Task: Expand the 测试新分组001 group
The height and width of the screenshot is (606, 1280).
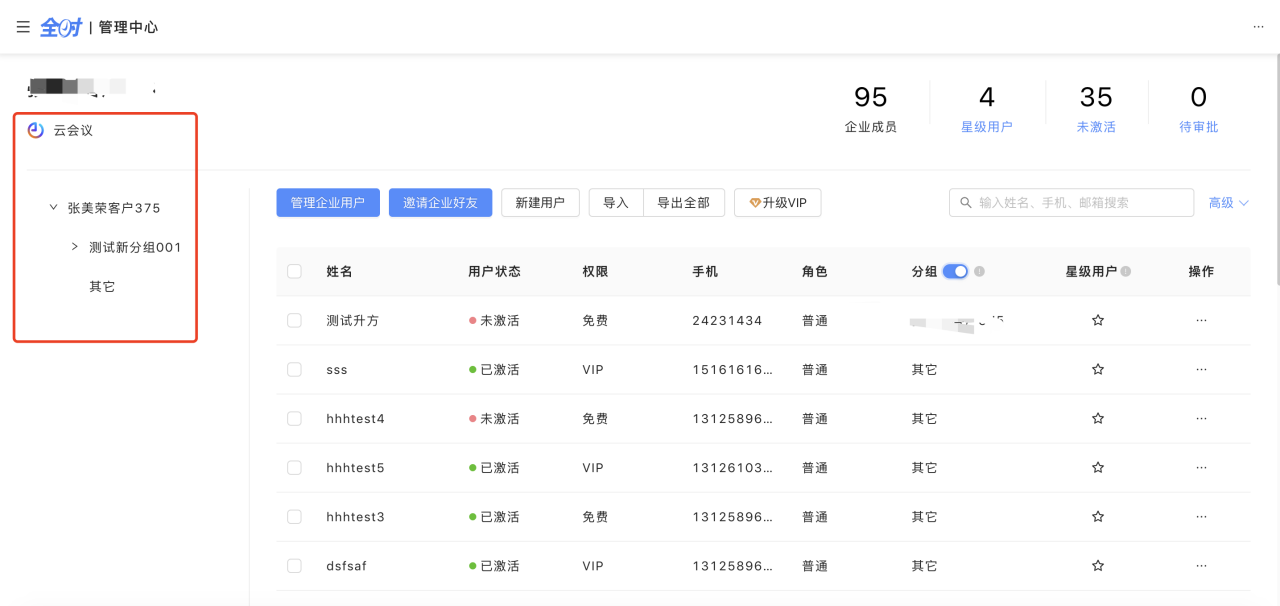Action: click(x=75, y=247)
